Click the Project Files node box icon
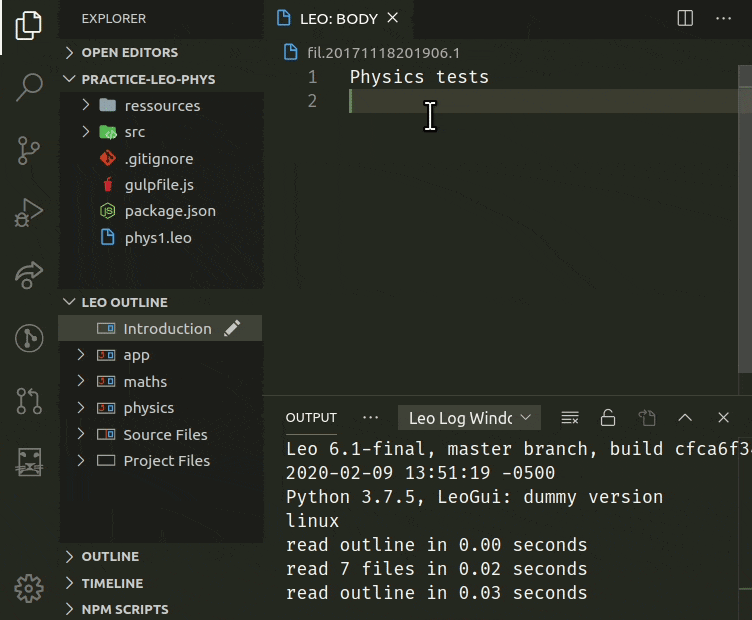This screenshot has height=620, width=752. (x=106, y=461)
